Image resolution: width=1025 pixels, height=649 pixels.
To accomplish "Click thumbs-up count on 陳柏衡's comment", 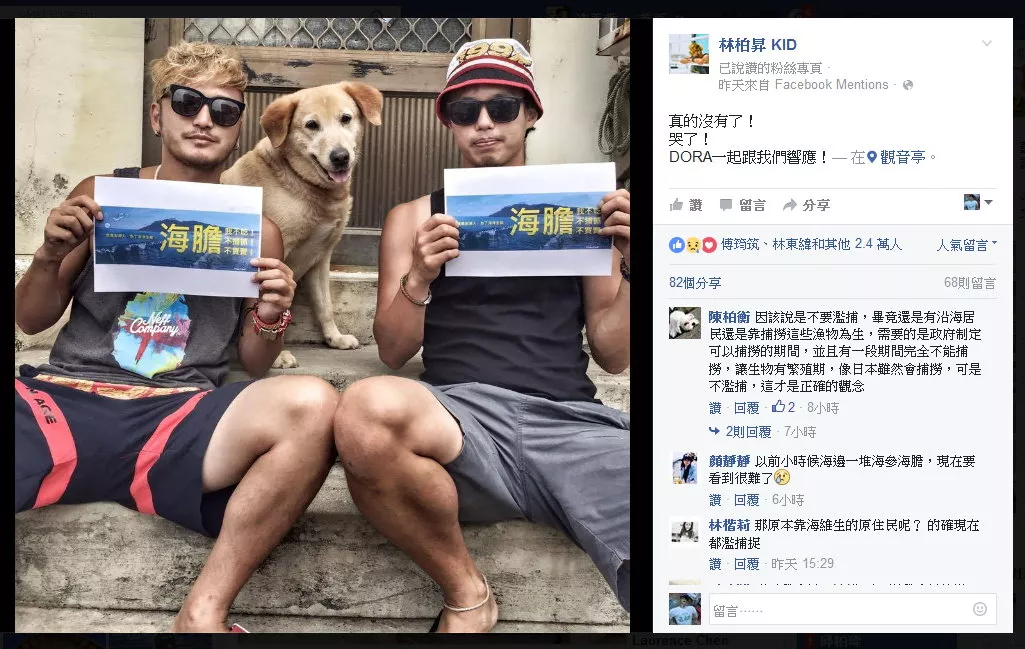I will [x=783, y=407].
